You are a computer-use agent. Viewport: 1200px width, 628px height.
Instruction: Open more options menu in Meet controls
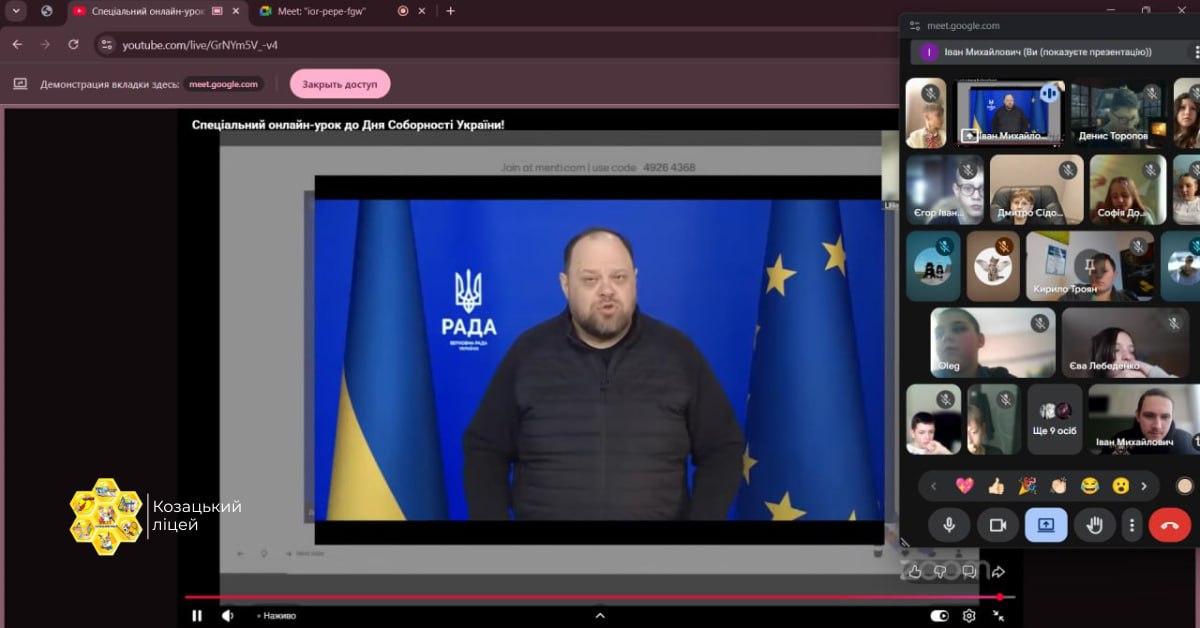pyautogui.click(x=1132, y=525)
